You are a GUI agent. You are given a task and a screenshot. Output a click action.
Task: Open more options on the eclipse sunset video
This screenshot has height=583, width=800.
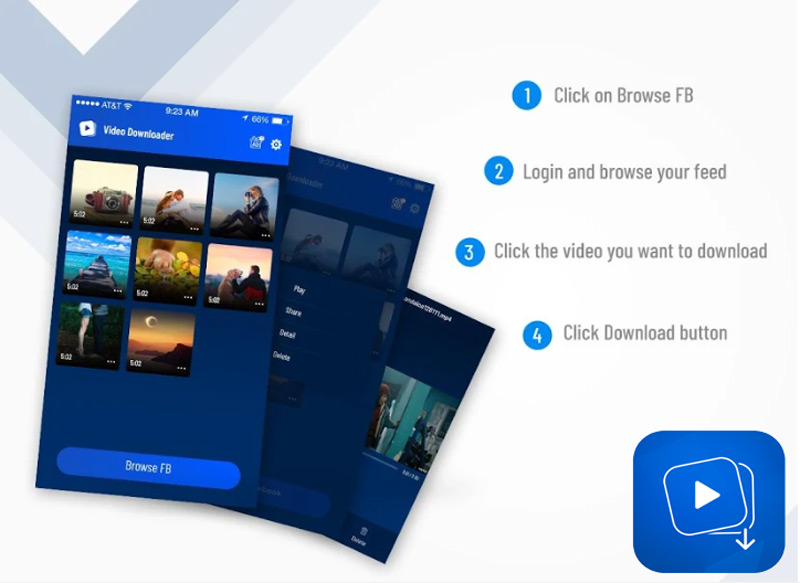click(182, 368)
